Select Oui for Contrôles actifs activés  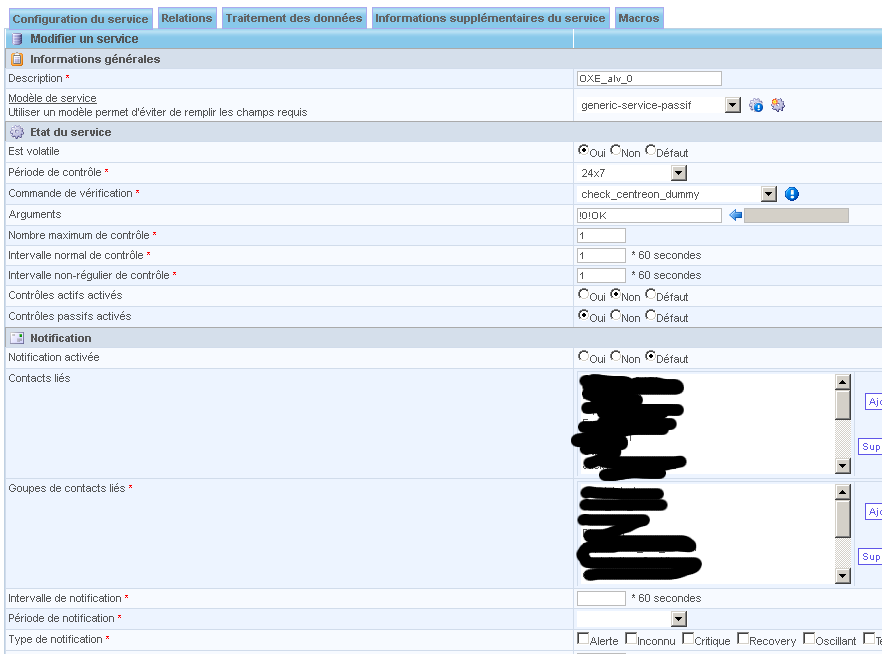pyautogui.click(x=584, y=295)
